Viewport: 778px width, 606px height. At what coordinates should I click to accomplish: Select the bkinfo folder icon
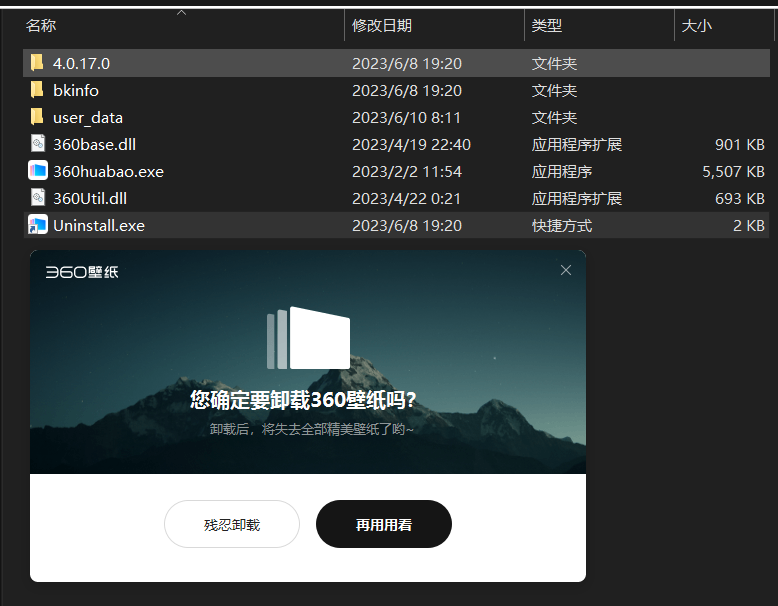pyautogui.click(x=37, y=90)
